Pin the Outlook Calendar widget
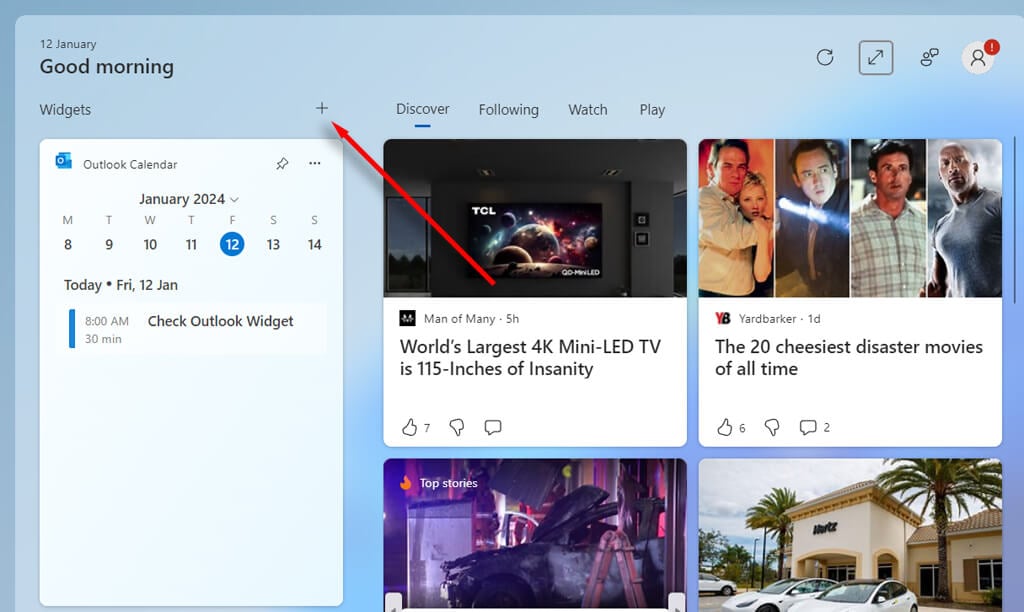The width and height of the screenshot is (1024, 612). 282,164
